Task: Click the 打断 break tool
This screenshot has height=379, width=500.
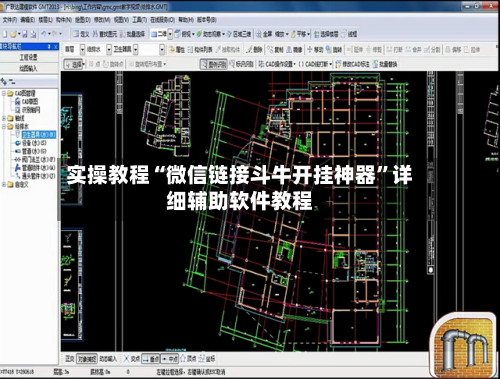Action: pyautogui.click(x=395, y=50)
